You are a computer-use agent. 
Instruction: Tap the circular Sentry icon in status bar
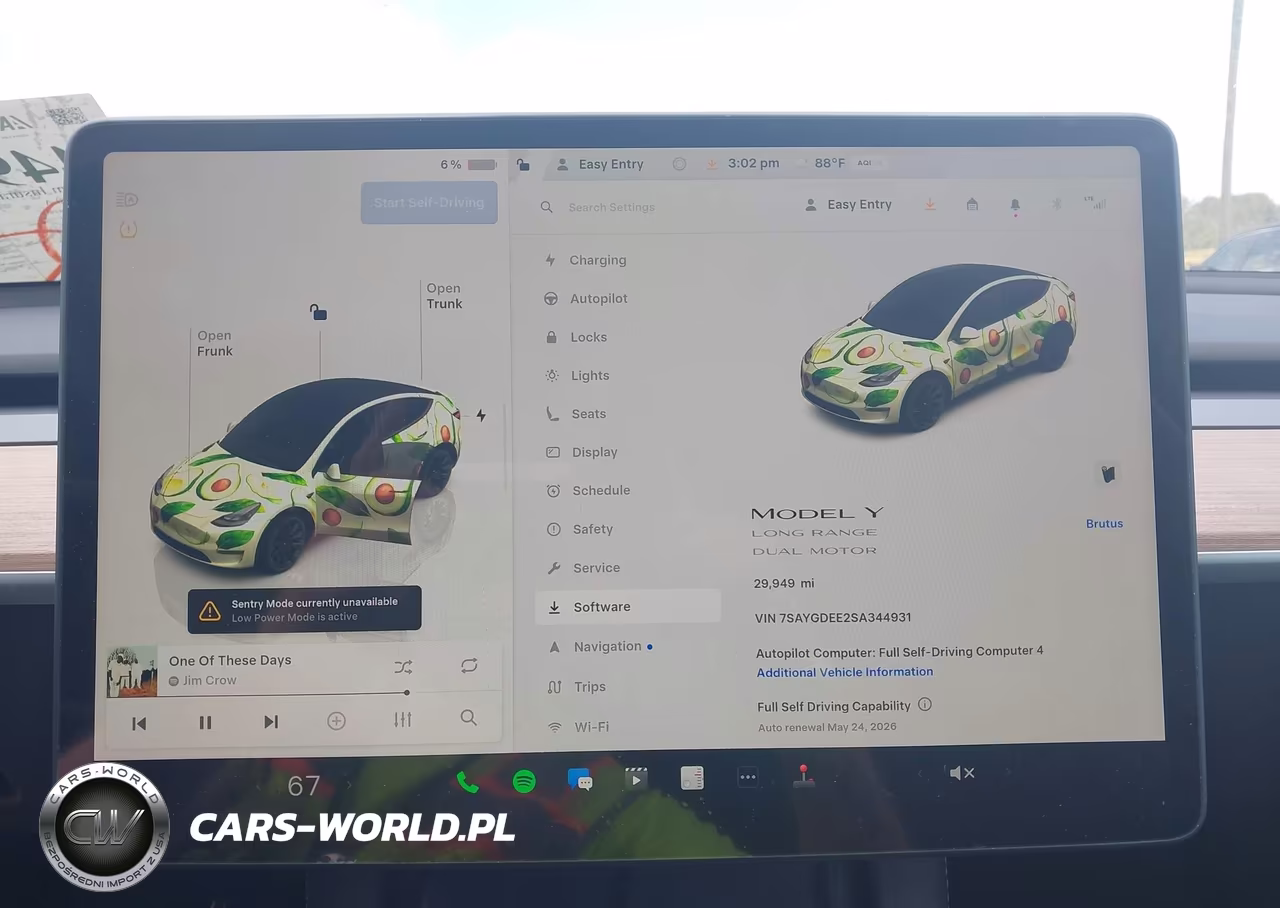tap(679, 164)
